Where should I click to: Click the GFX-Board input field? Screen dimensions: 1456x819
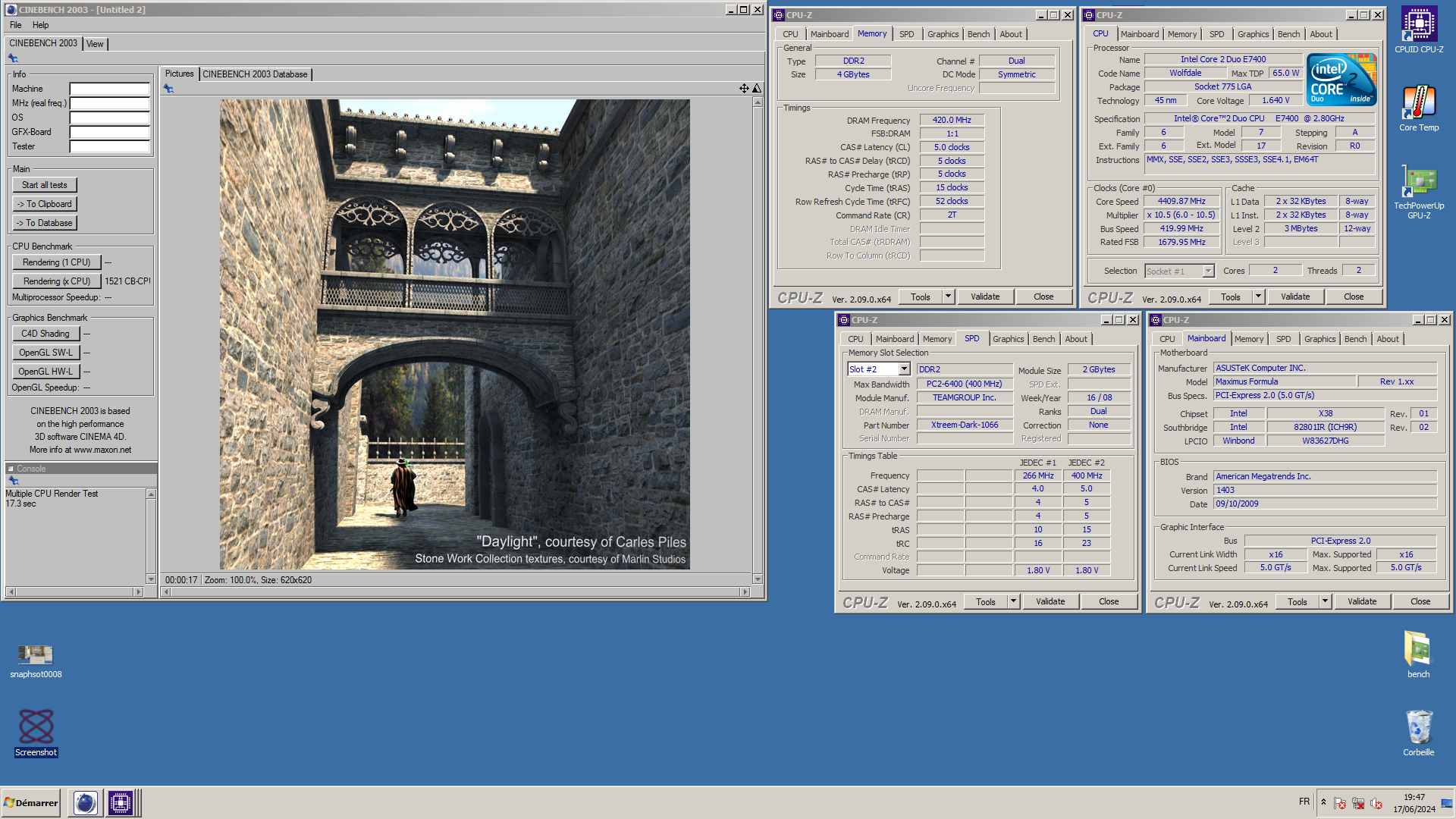click(110, 132)
